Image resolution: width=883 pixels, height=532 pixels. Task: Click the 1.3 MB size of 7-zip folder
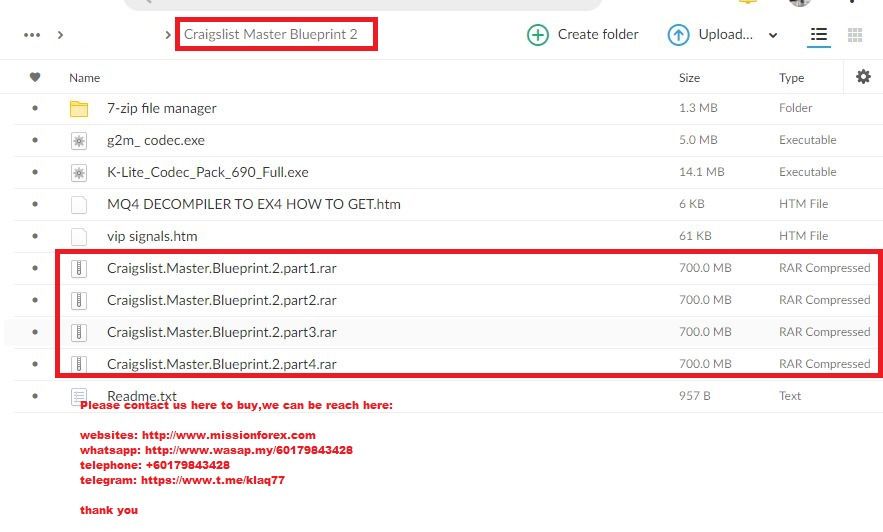(698, 108)
